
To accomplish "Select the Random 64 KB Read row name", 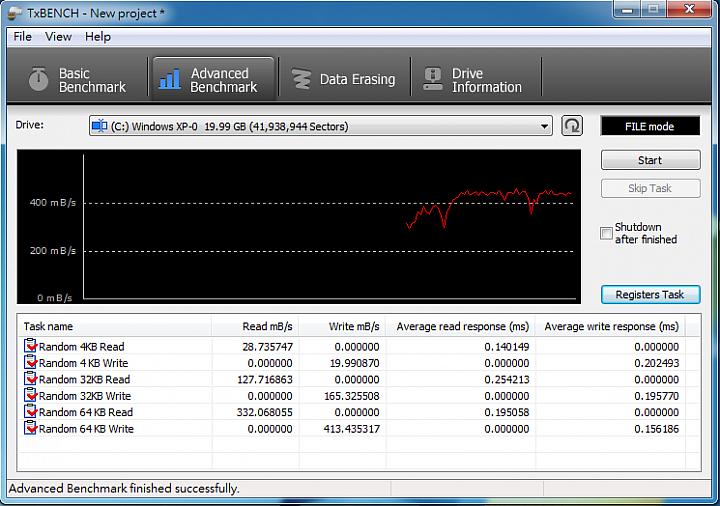I will (86, 412).
